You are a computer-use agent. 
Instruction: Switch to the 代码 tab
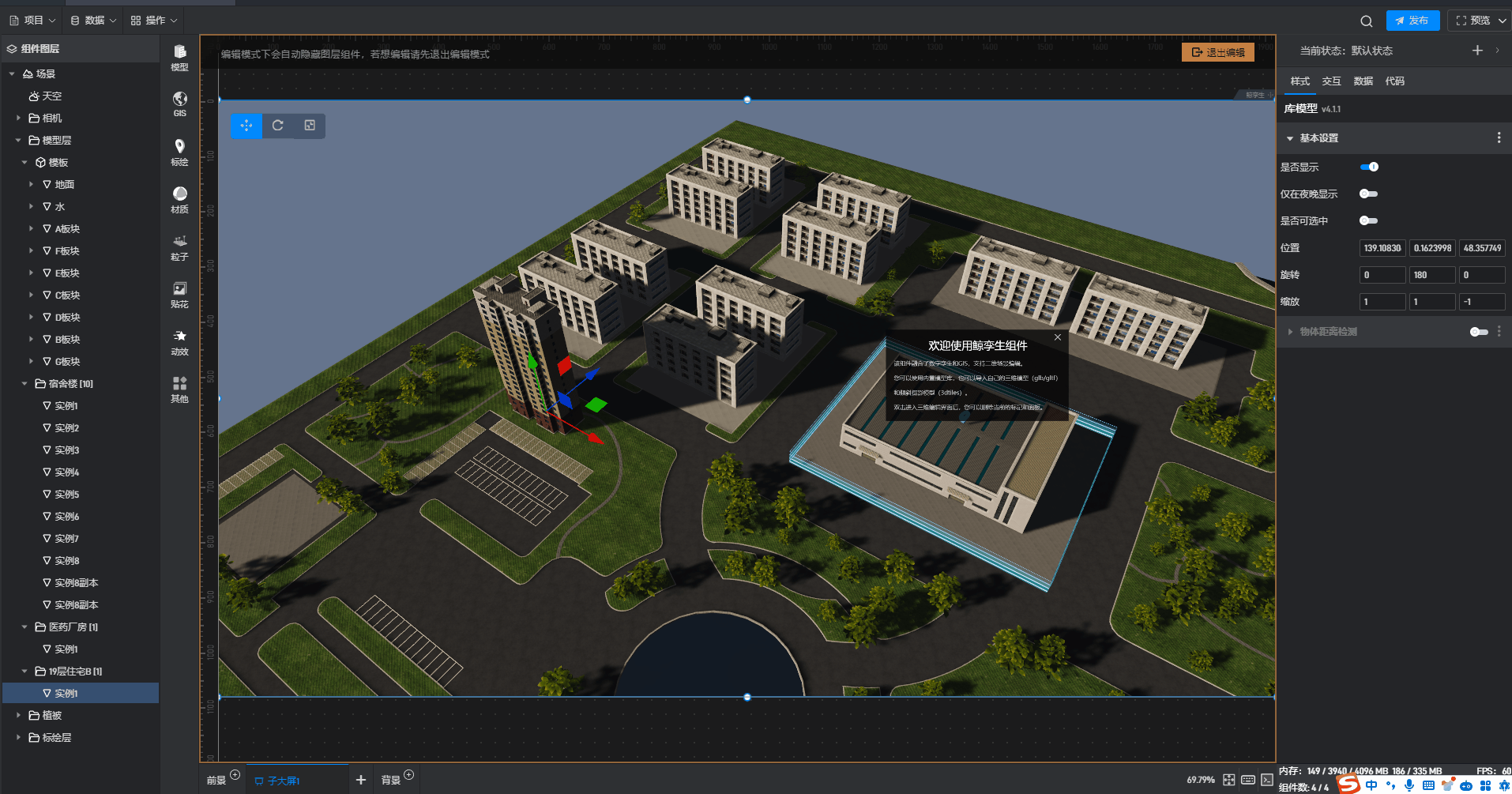(1394, 81)
